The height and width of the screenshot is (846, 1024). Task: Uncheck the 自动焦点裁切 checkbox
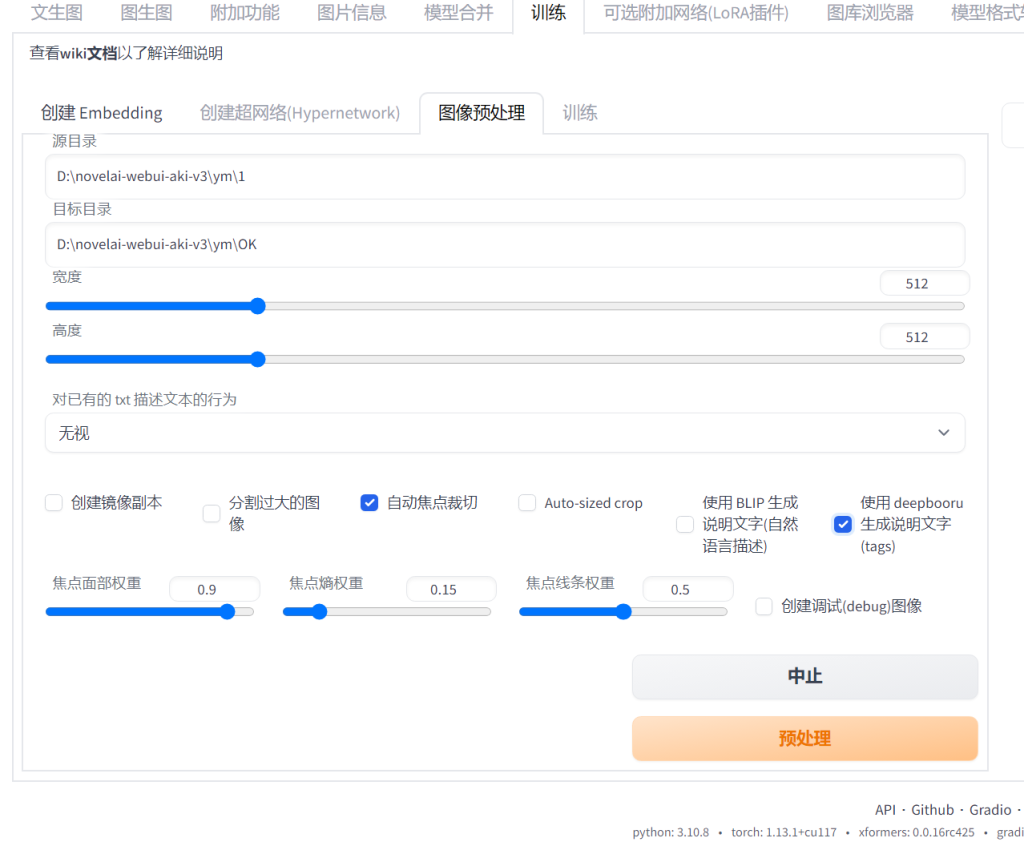369,503
